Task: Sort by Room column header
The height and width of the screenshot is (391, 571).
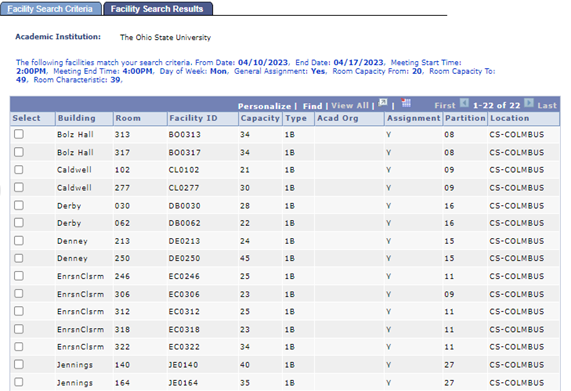Action: point(128,118)
